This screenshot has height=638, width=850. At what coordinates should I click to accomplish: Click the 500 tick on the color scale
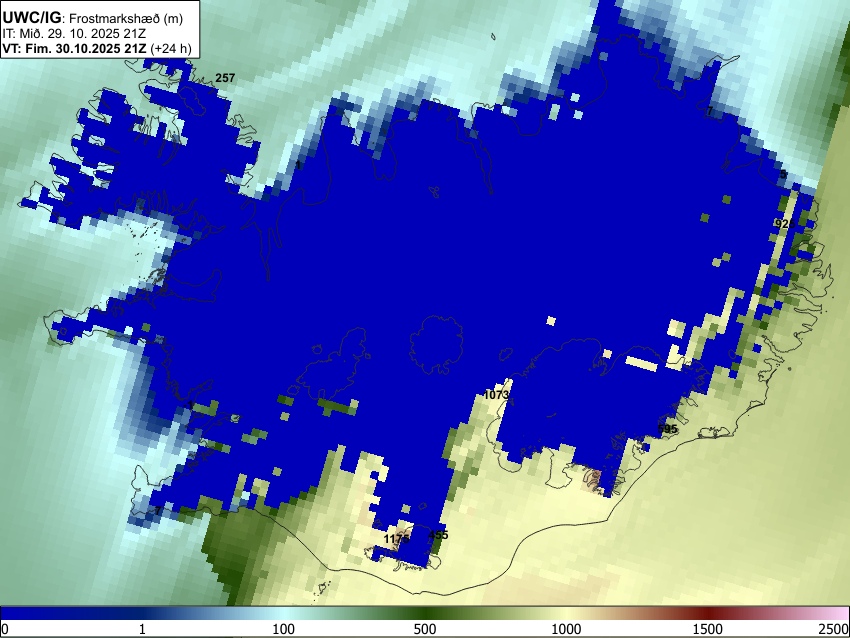coord(424,629)
